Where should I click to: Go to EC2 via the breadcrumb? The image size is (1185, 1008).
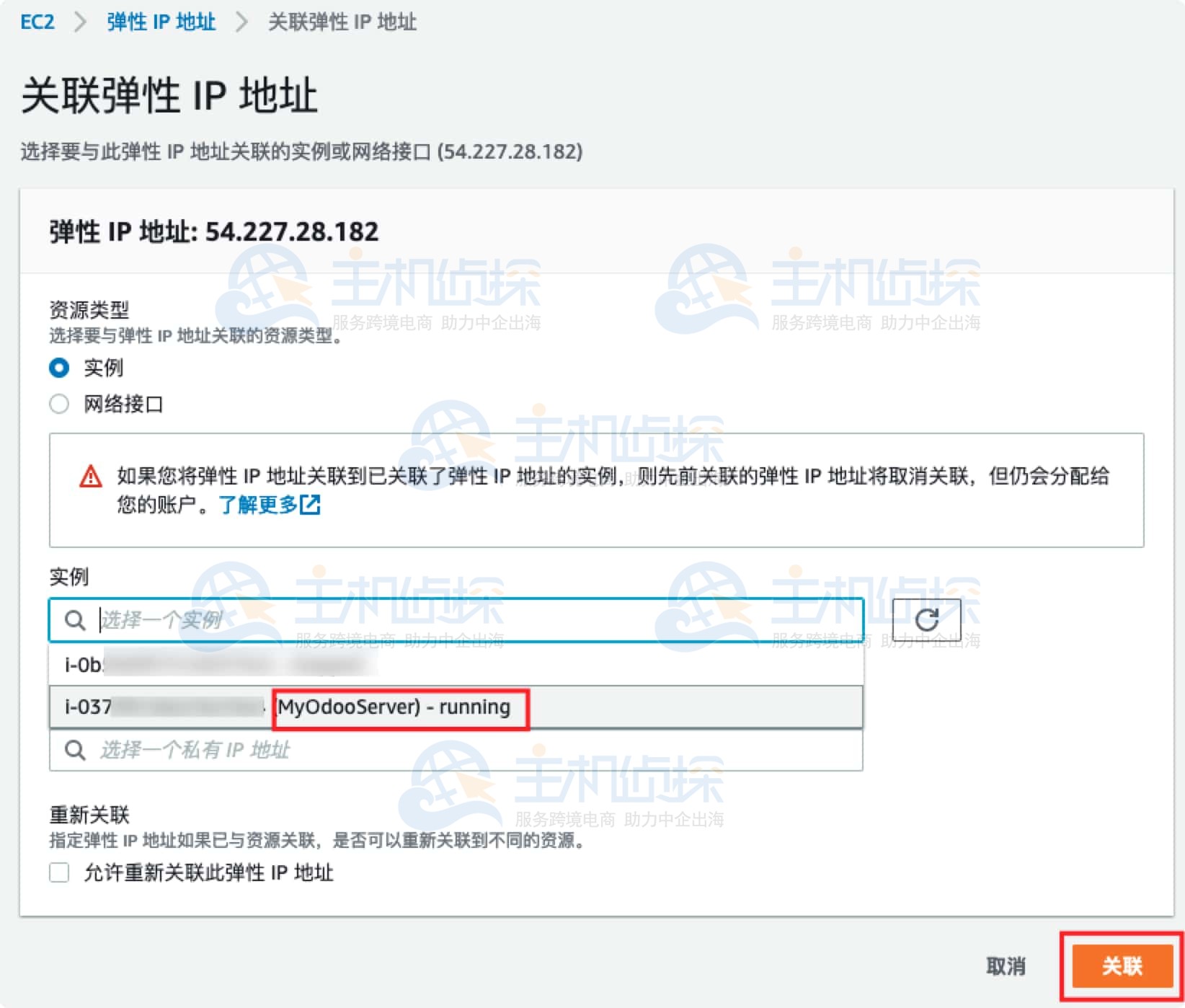pyautogui.click(x=36, y=22)
